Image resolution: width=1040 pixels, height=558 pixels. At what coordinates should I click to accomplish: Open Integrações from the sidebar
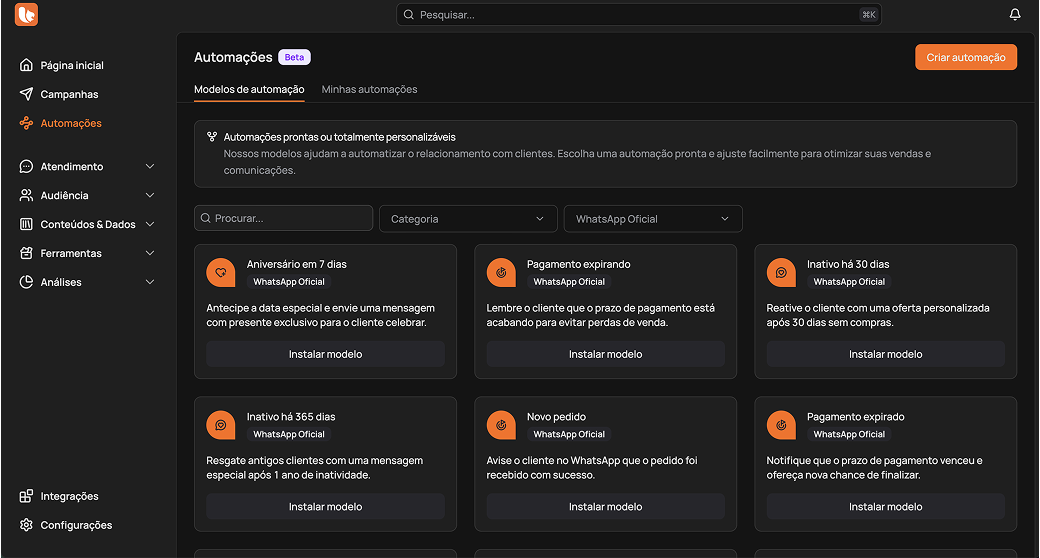click(x=69, y=496)
